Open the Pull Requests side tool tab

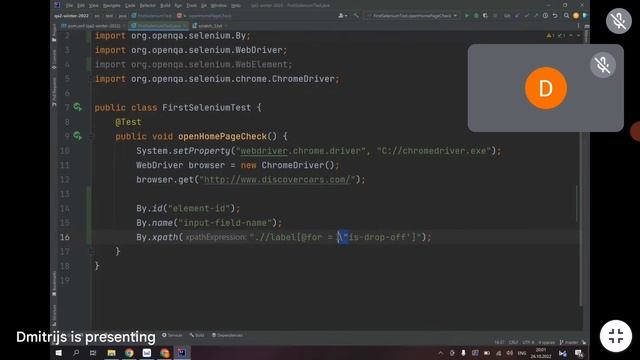click(x=54, y=91)
